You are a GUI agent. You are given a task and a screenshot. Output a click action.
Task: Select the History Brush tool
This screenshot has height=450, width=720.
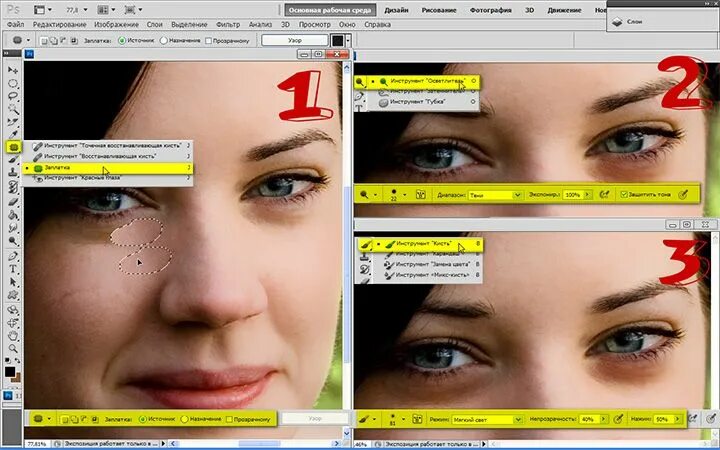pyautogui.click(x=13, y=187)
